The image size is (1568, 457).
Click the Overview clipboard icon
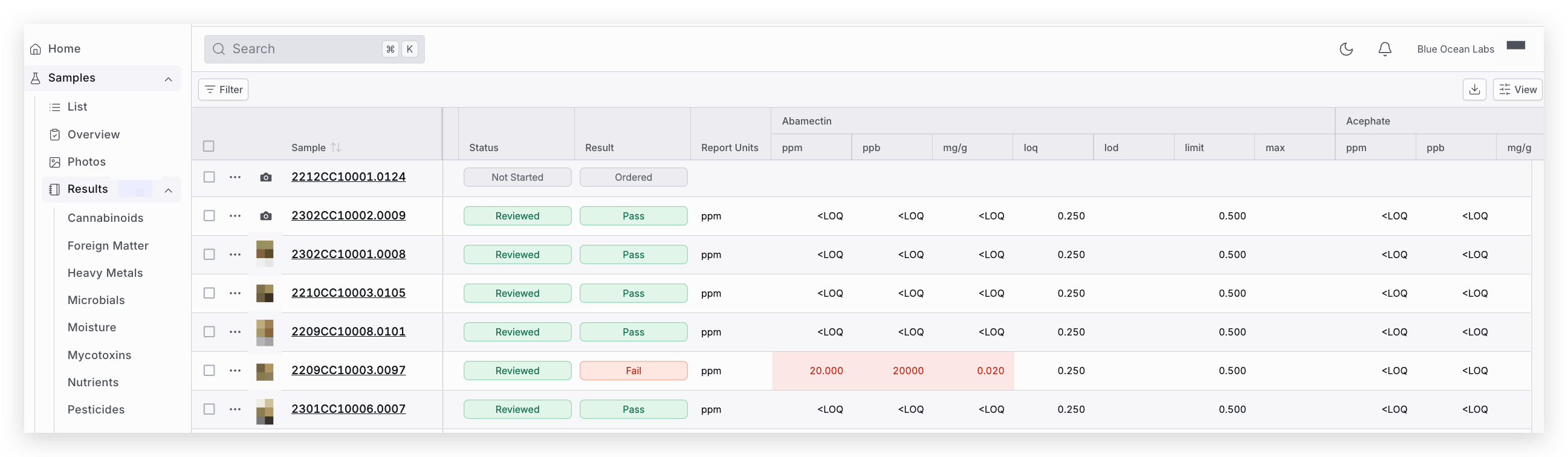coord(55,134)
